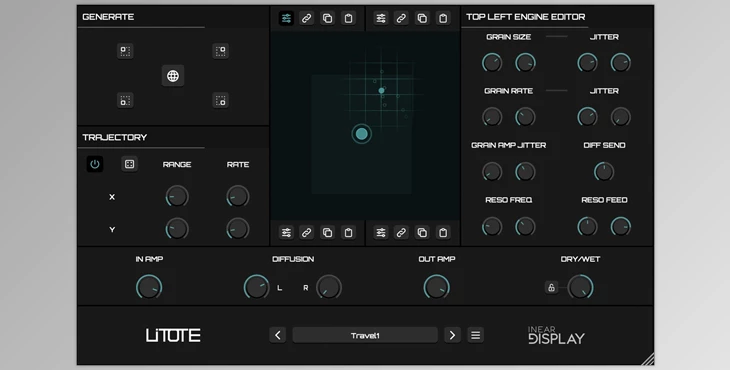Image resolution: width=730 pixels, height=370 pixels.
Task: Click the In Amp knob
Action: [x=149, y=287]
